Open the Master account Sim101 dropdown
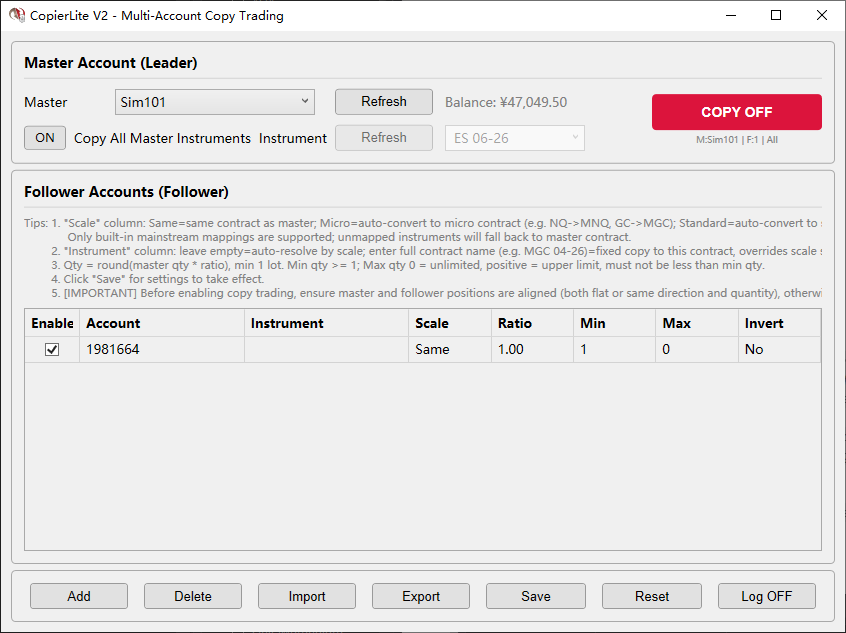 214,102
